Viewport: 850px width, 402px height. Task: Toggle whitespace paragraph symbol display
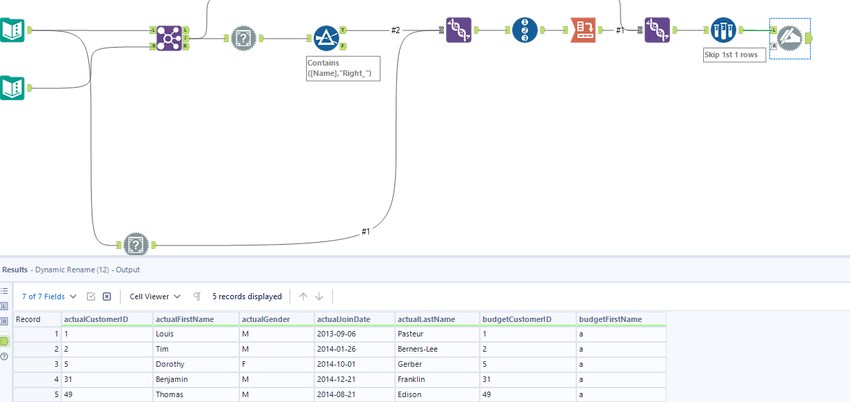[x=197, y=296]
